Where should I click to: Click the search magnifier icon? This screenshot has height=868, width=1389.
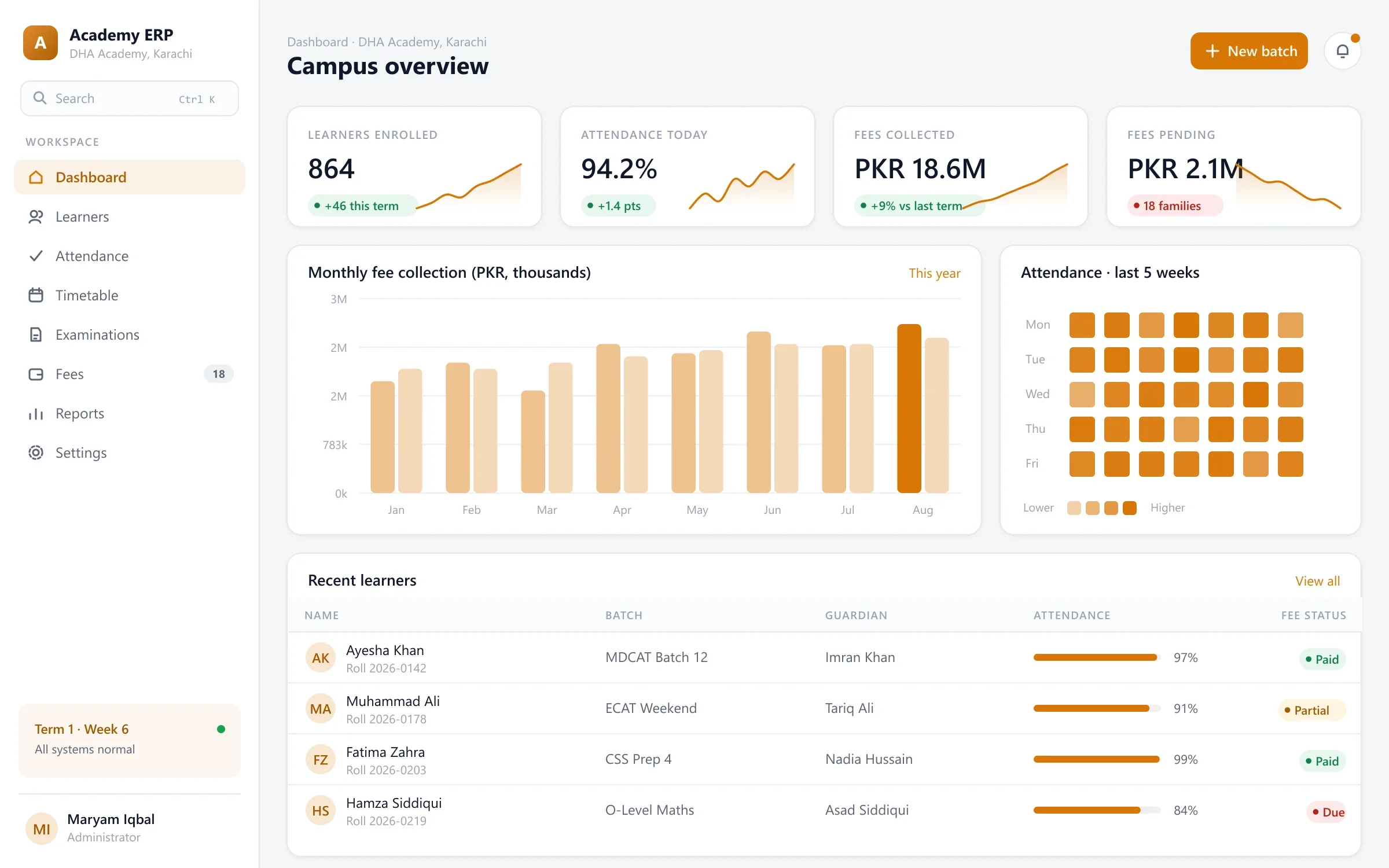[39, 98]
